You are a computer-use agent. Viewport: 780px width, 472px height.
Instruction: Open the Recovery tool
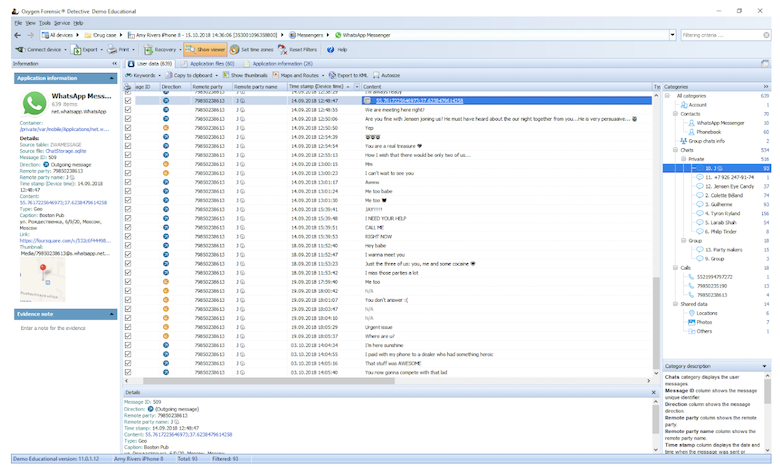click(160, 50)
